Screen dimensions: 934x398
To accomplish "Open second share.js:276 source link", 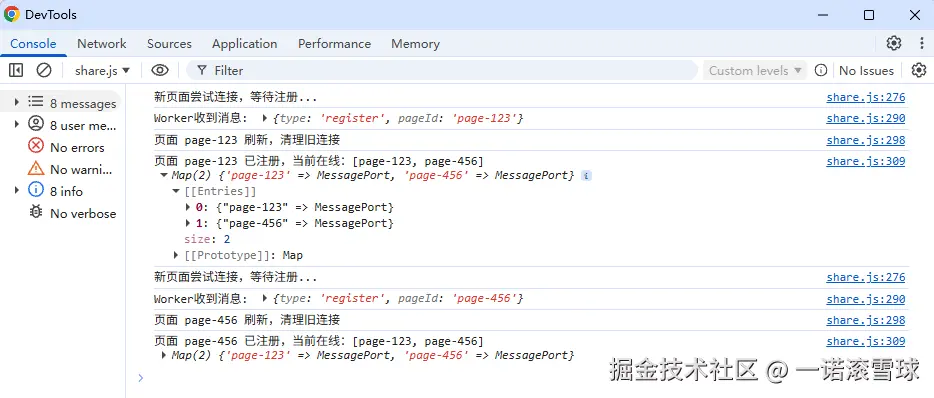I will point(865,277).
